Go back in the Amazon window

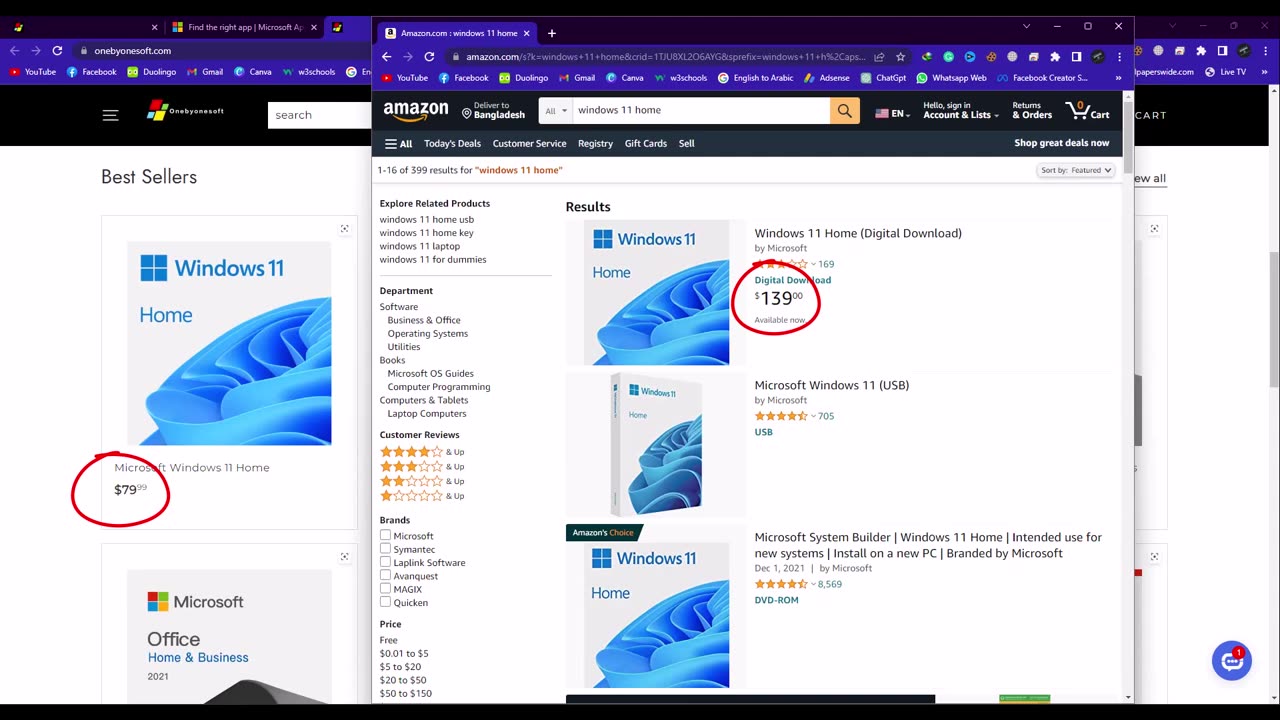click(387, 57)
